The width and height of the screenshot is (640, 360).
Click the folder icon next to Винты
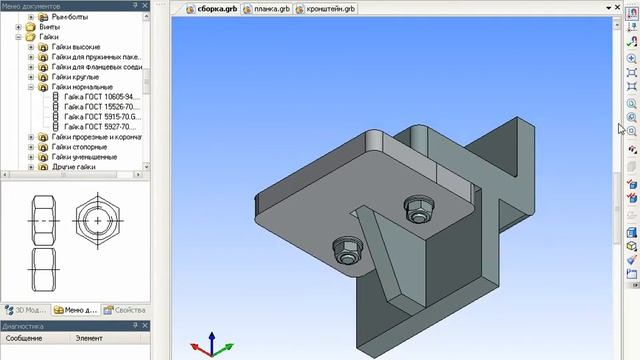(31, 27)
